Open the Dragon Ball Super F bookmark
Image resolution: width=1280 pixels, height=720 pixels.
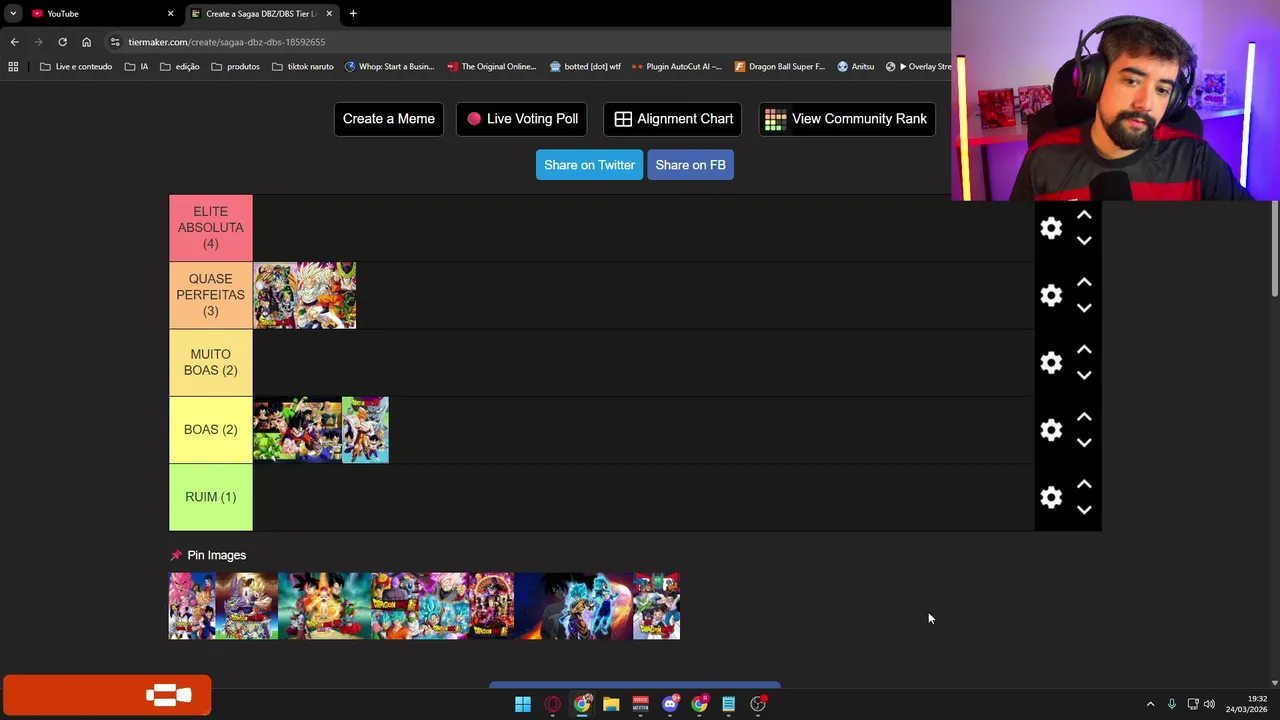(780, 67)
